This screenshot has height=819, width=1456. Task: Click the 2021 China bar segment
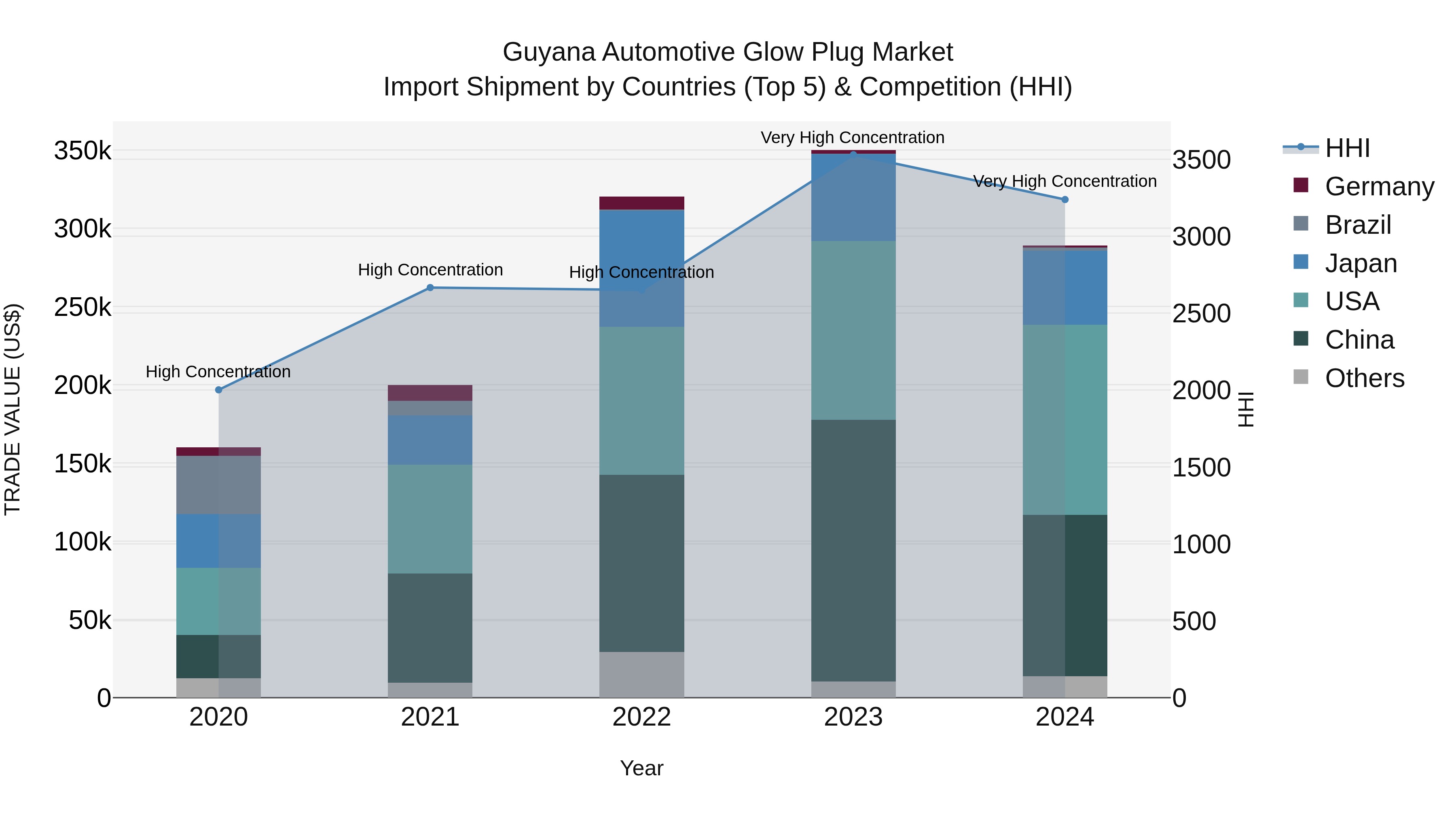[x=430, y=629]
